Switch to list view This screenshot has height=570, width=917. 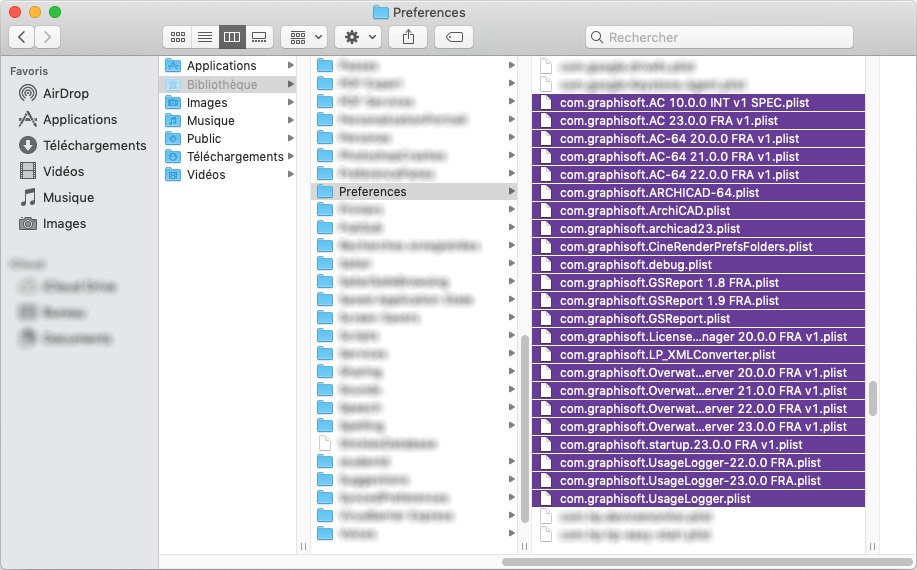205,37
